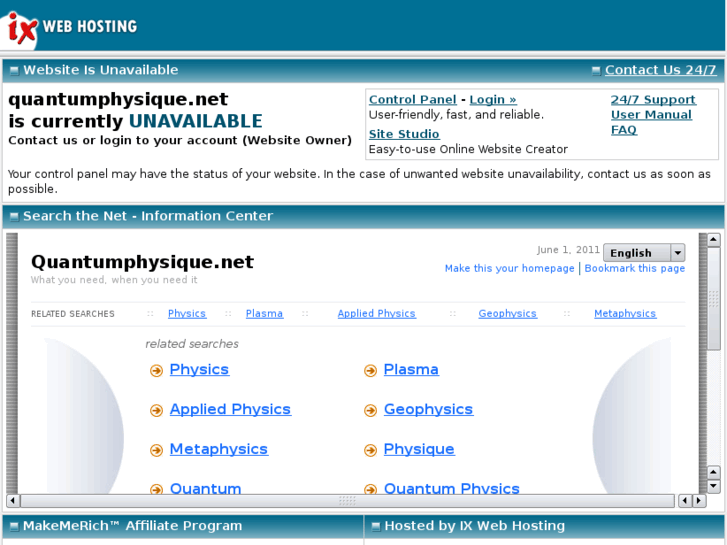
Task: Open the Control Panel link
Action: (x=413, y=100)
